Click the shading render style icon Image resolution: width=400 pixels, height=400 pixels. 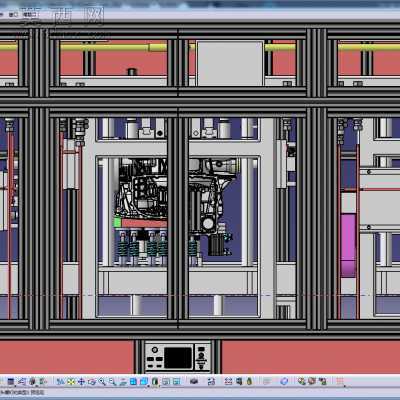click(155, 381)
